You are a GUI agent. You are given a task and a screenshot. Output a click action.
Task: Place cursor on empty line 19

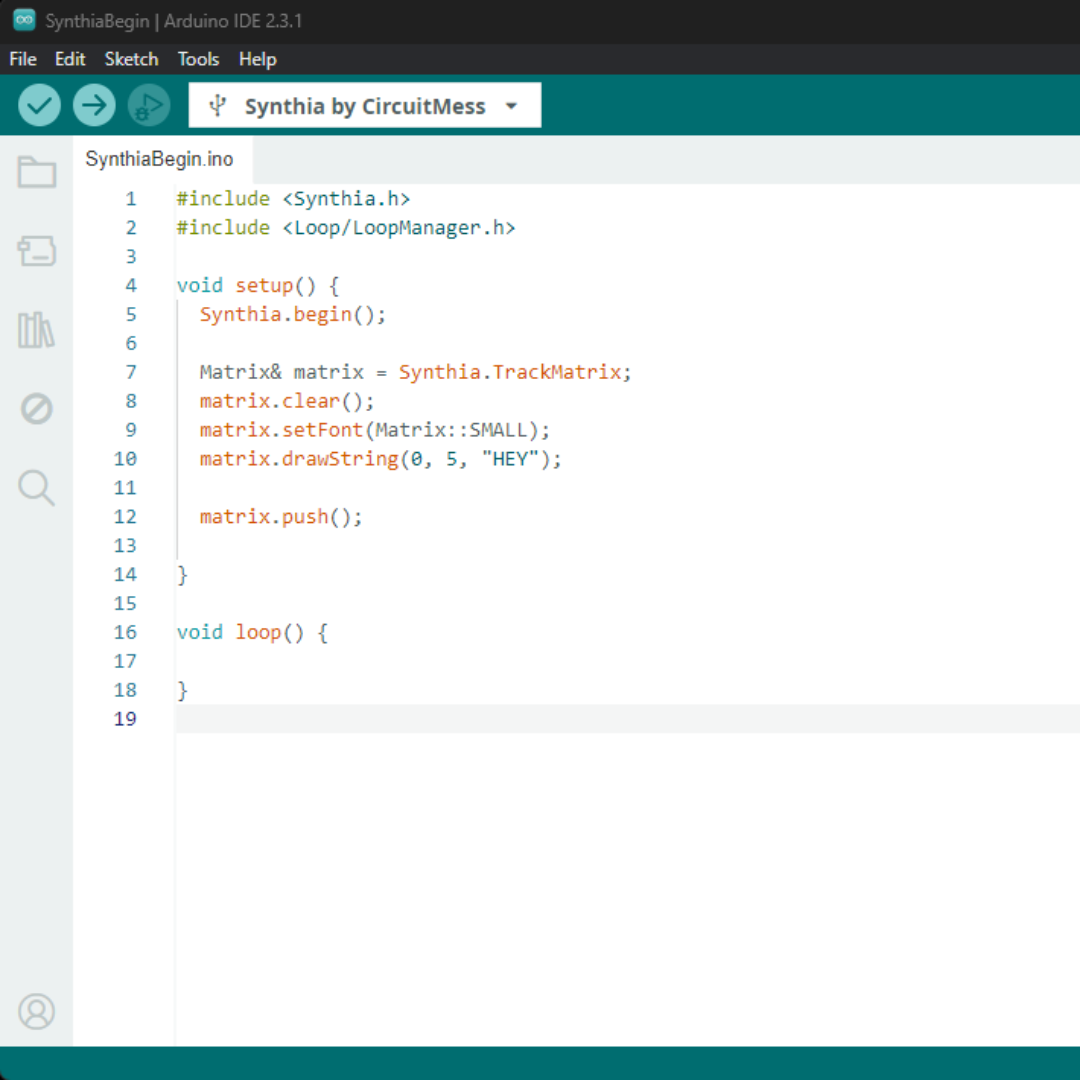(x=600, y=719)
